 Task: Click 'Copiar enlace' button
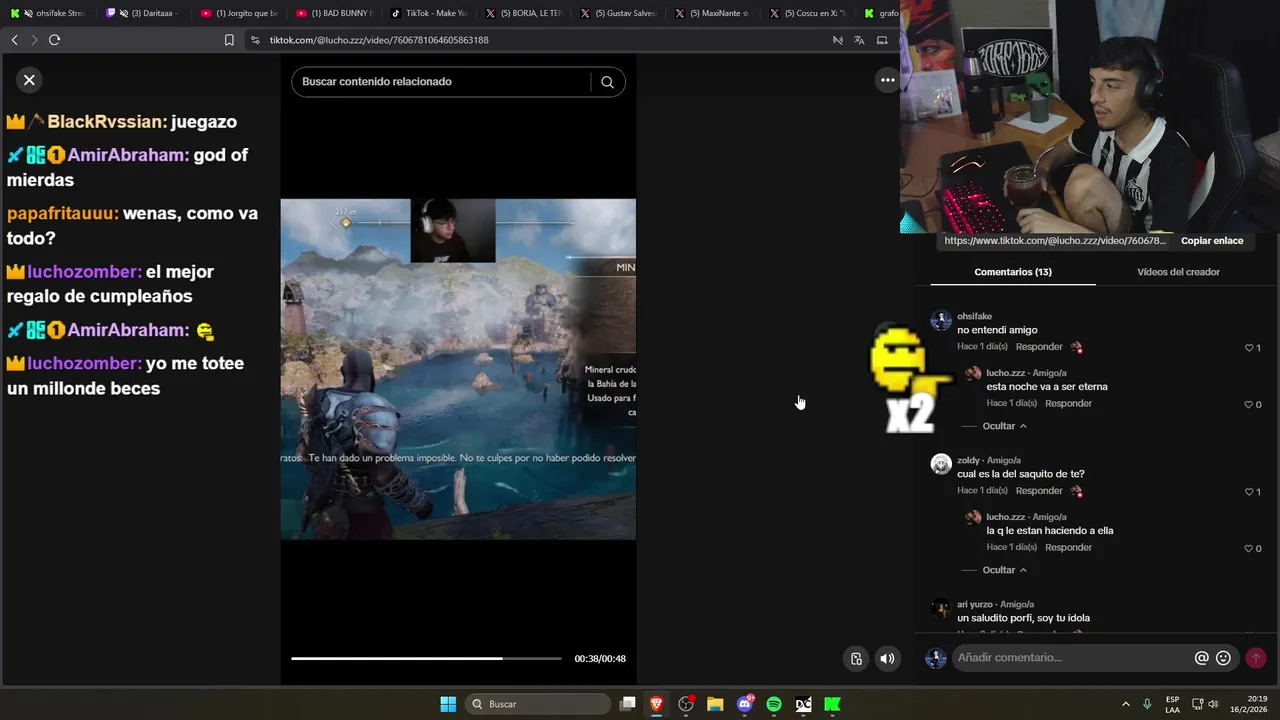tap(1212, 241)
